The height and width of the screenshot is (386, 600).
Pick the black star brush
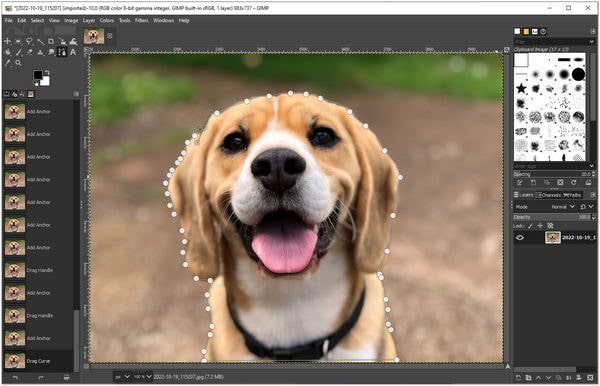[x=521, y=89]
